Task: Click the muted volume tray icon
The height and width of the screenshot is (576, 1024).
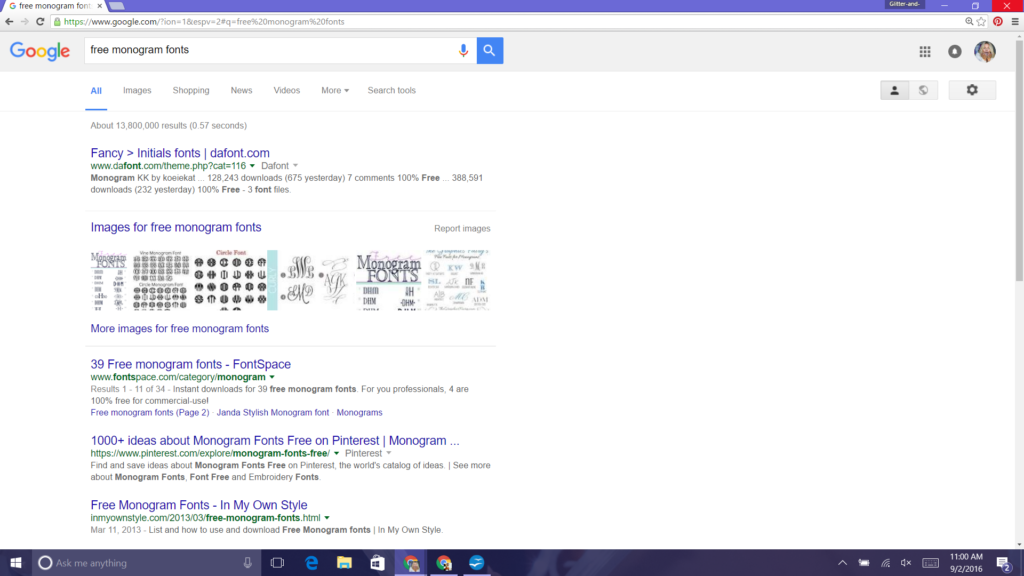Action: 906,563
